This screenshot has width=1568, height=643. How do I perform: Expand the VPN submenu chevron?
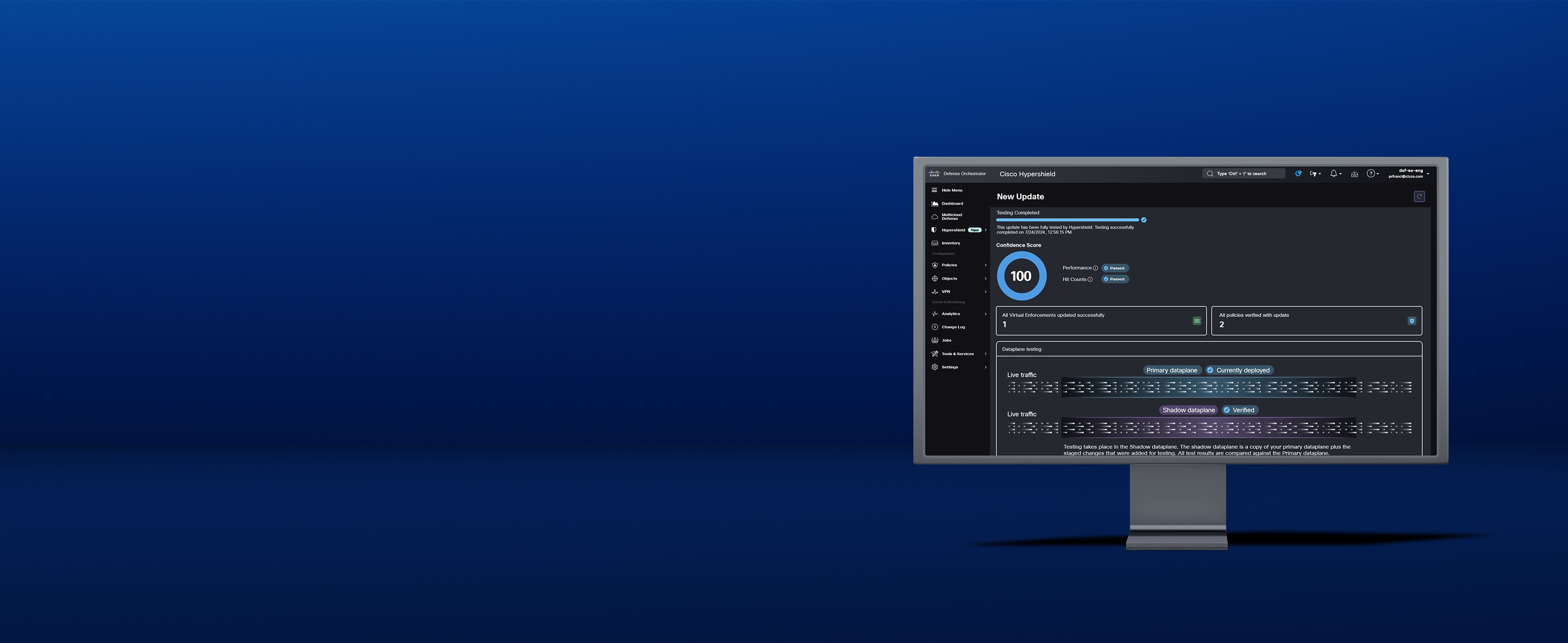coord(985,292)
